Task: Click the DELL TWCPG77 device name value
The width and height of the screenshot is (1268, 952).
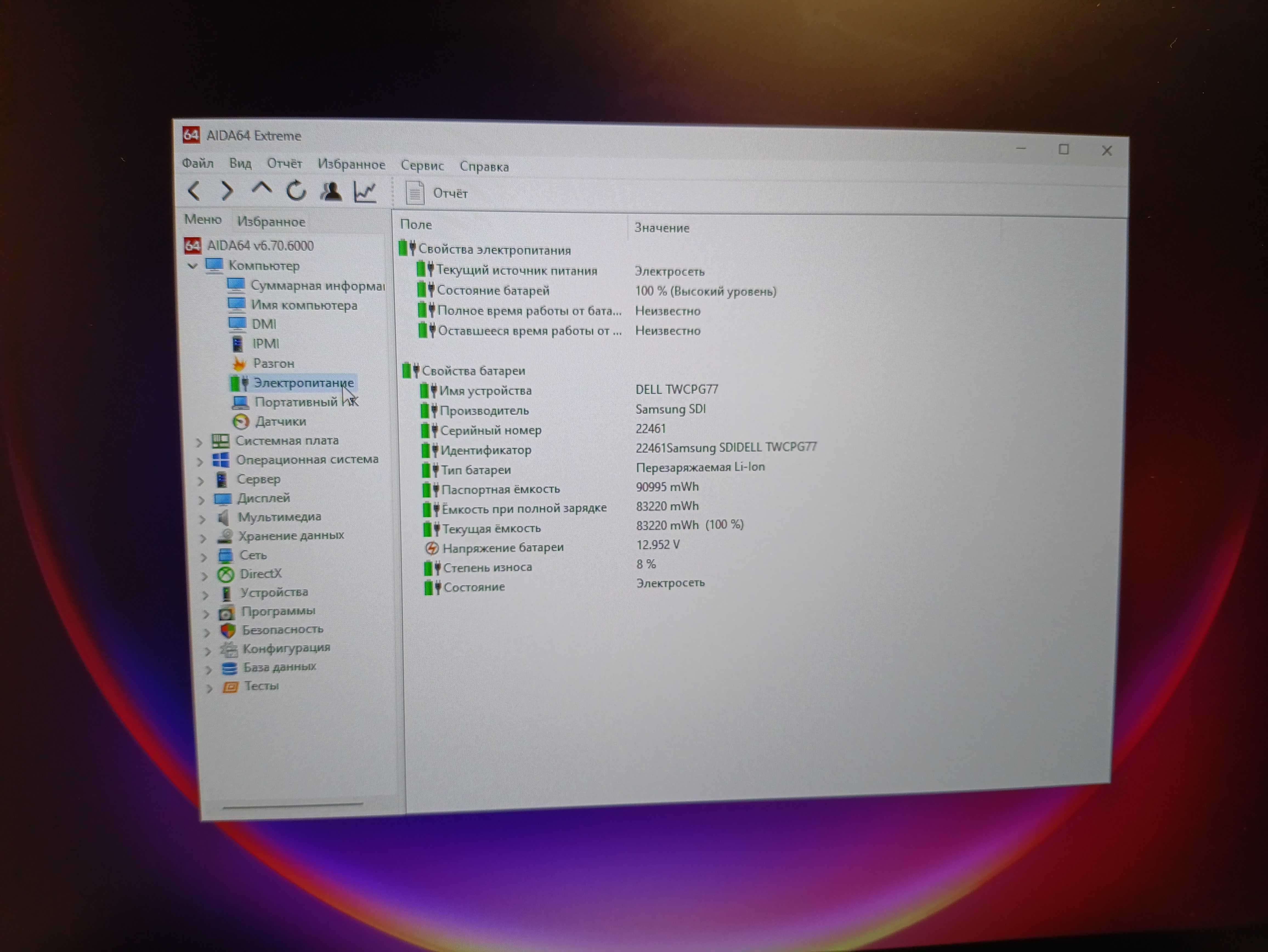Action: [x=677, y=390]
